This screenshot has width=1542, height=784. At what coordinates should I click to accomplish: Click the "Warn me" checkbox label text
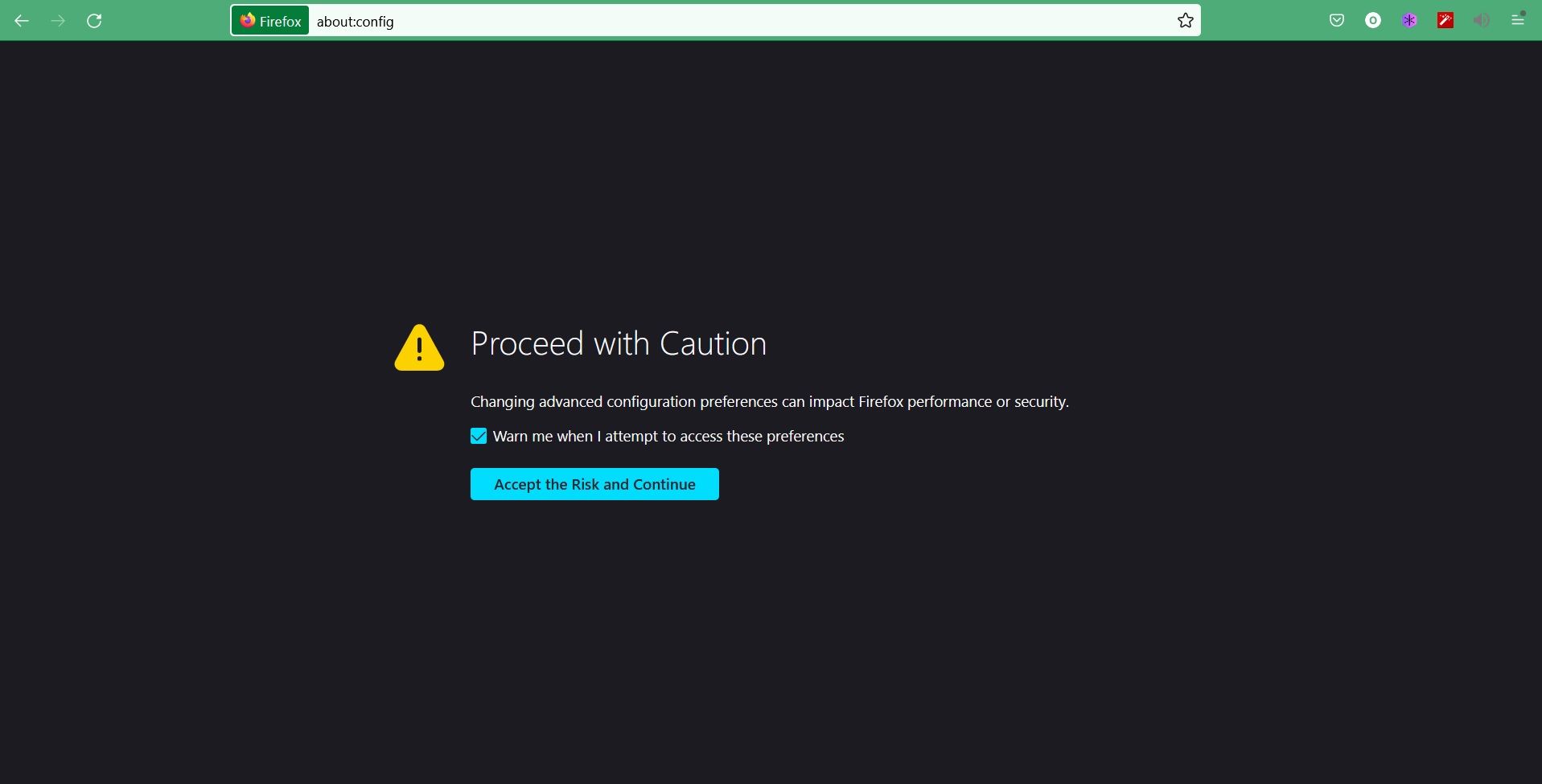point(668,436)
